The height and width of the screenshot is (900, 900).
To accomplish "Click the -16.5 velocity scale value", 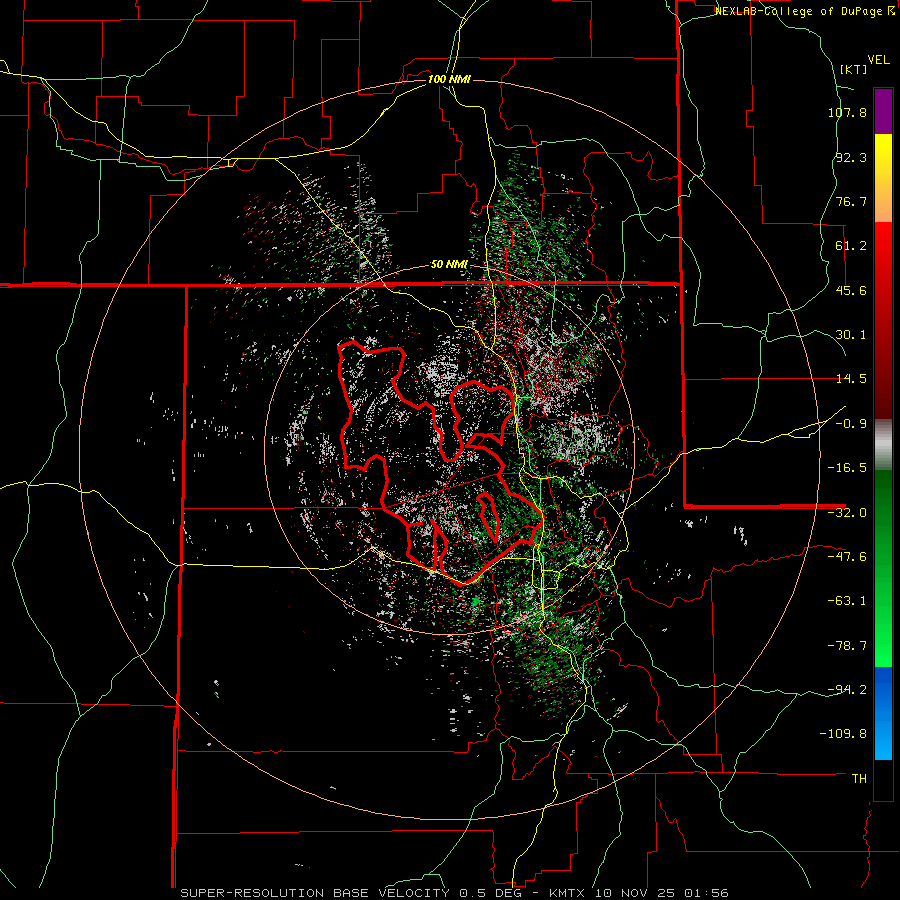I will coord(847,468).
